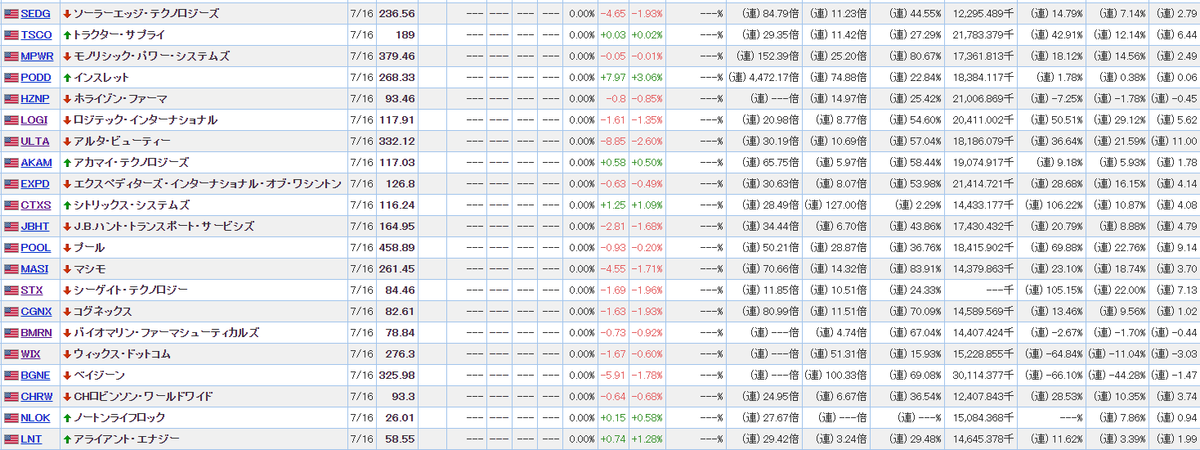
Task: Open the TSCO ticker link
Action: 36,34
